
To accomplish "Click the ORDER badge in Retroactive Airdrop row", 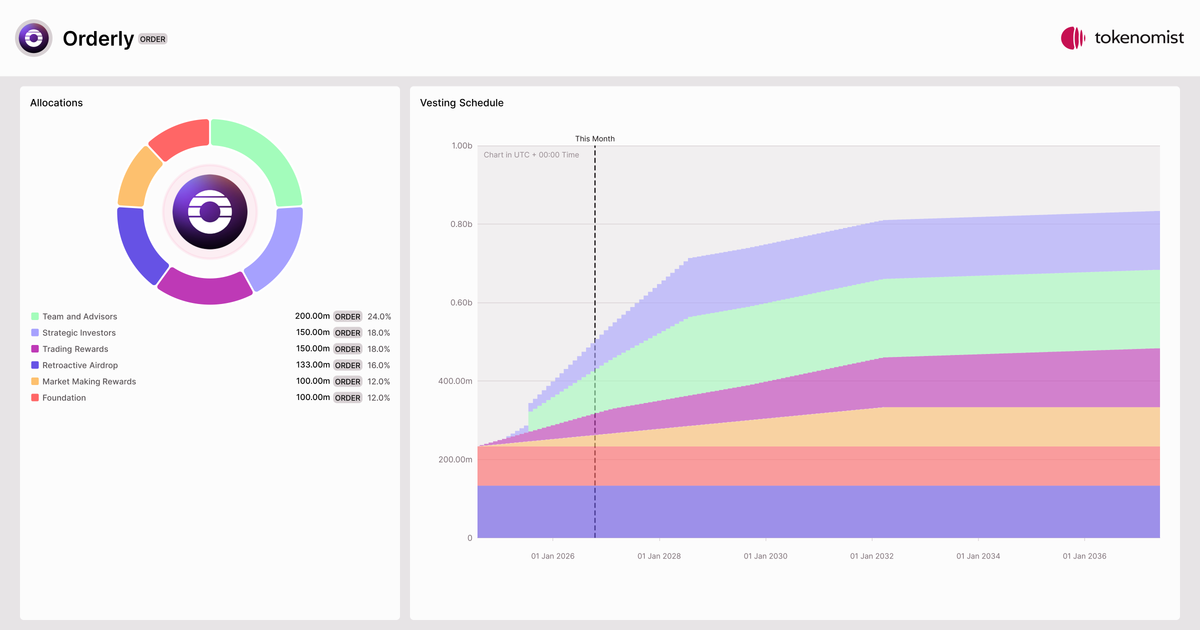I will pyautogui.click(x=348, y=365).
